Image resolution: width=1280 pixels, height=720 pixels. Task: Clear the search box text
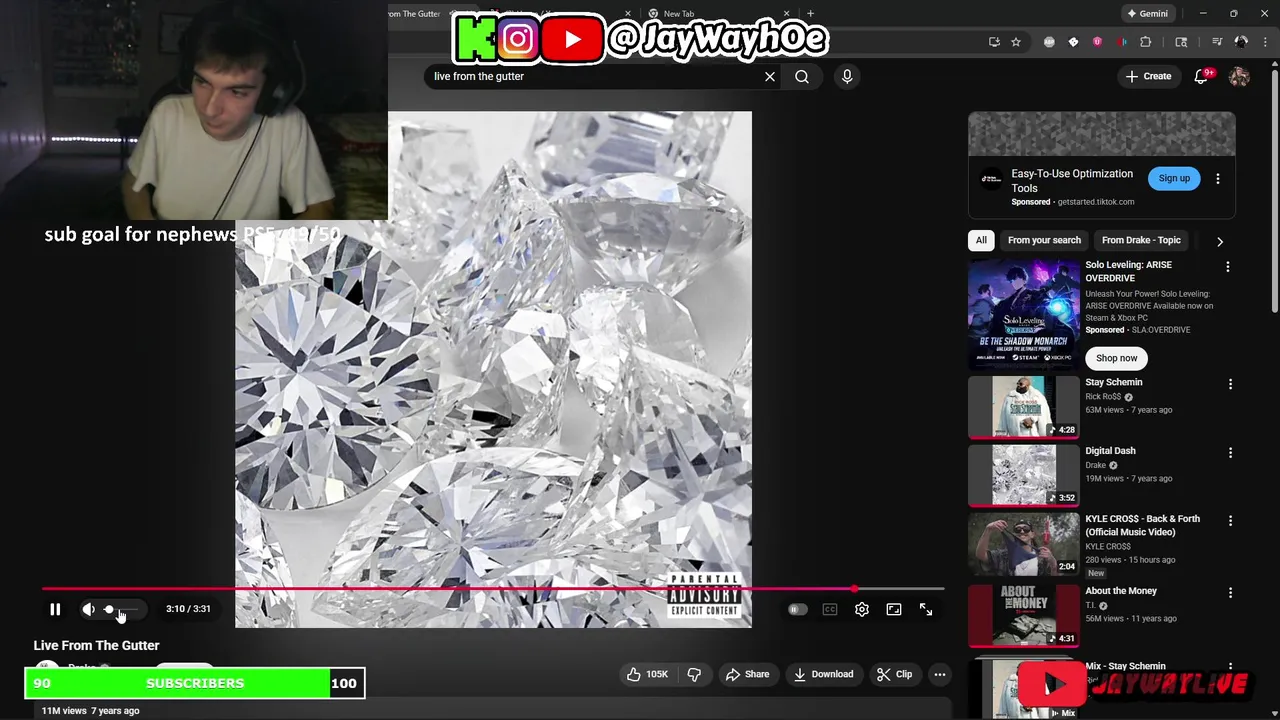pyautogui.click(x=770, y=76)
